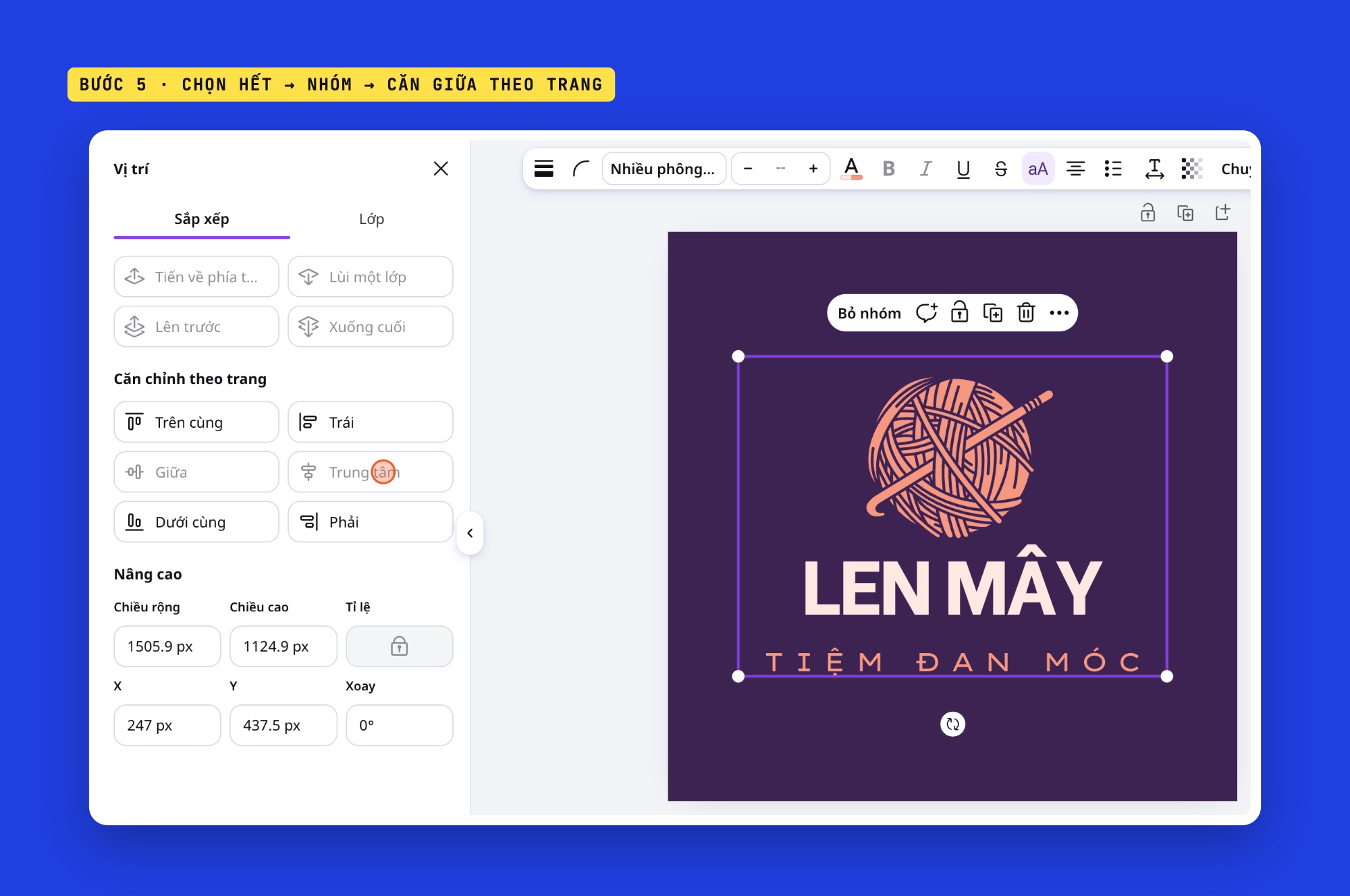
Task: Toggle underline formatting
Action: (963, 169)
